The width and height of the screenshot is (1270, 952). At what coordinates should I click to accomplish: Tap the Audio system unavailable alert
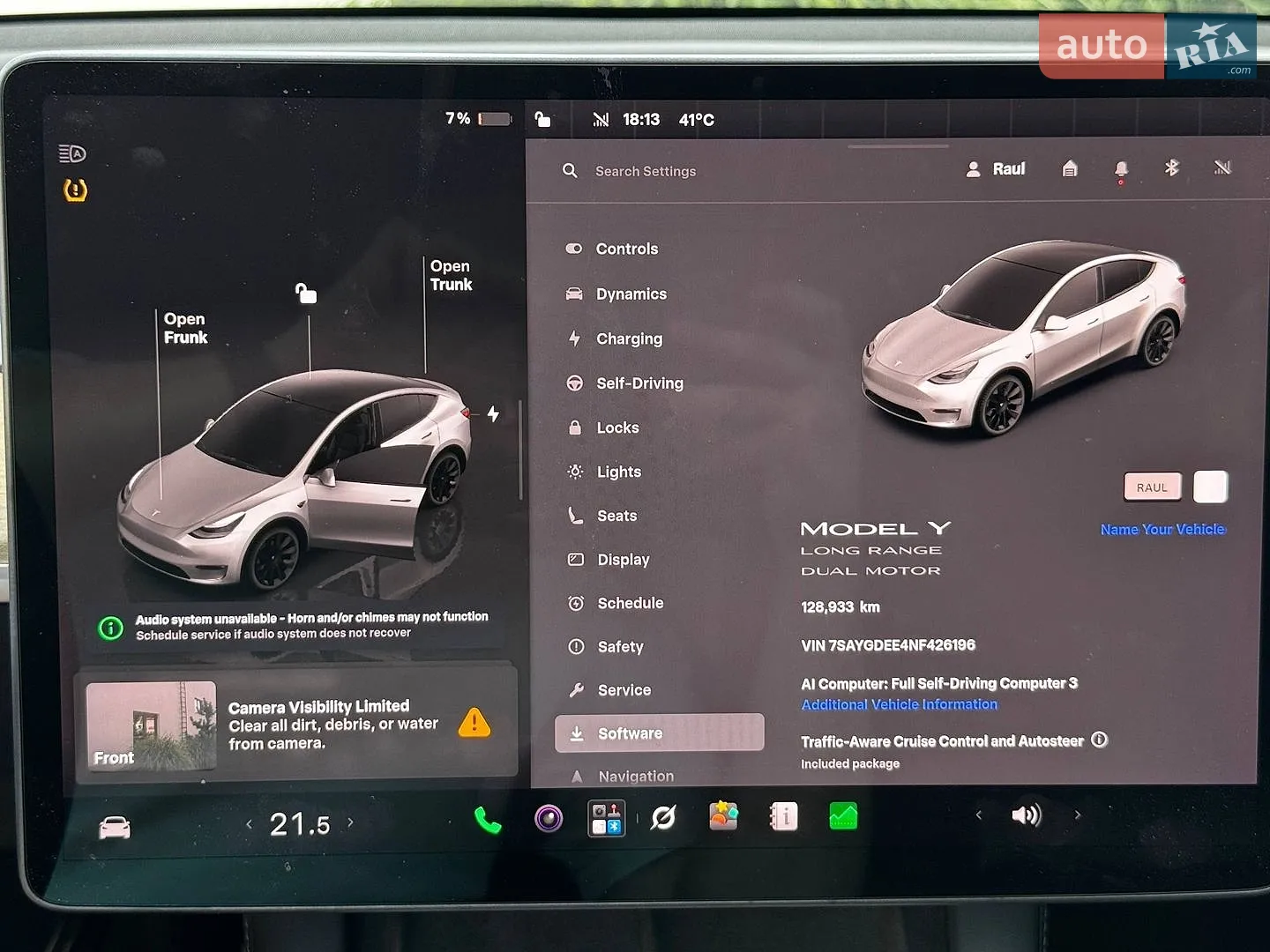pos(294,625)
